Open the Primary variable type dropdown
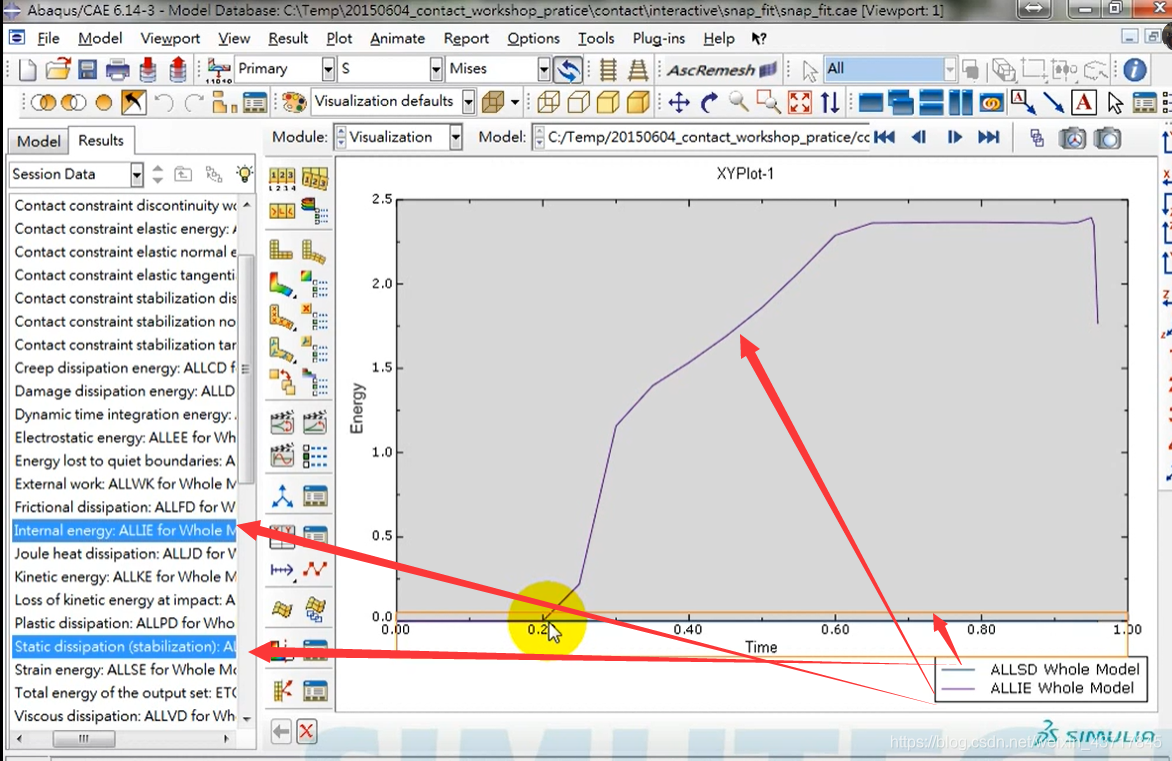Image resolution: width=1172 pixels, height=761 pixels. click(x=328, y=70)
